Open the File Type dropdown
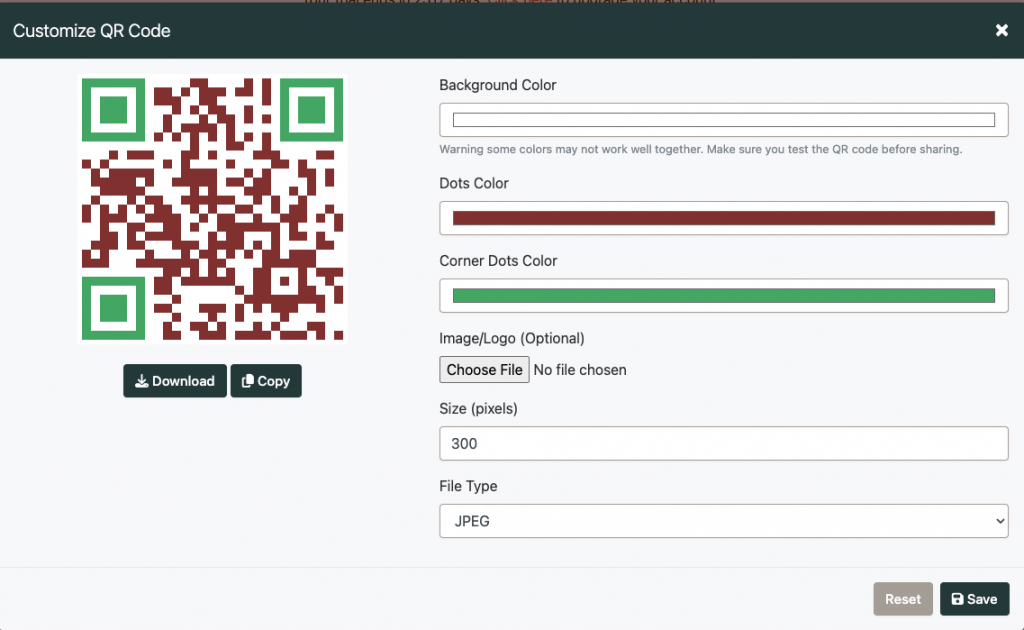This screenshot has height=630, width=1024. point(724,521)
